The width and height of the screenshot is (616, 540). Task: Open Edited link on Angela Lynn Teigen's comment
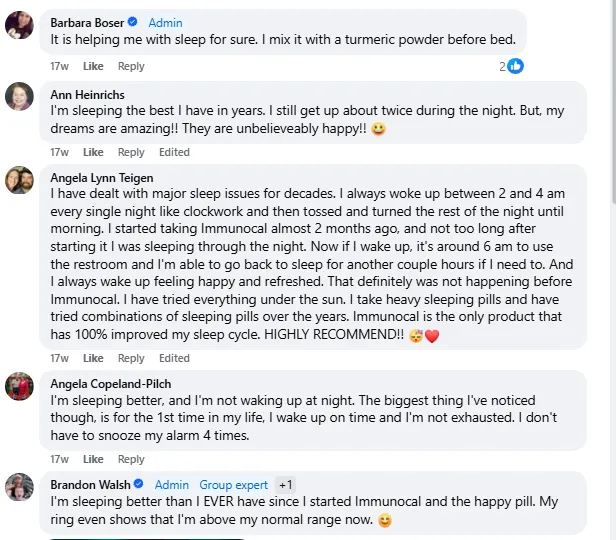point(174,358)
